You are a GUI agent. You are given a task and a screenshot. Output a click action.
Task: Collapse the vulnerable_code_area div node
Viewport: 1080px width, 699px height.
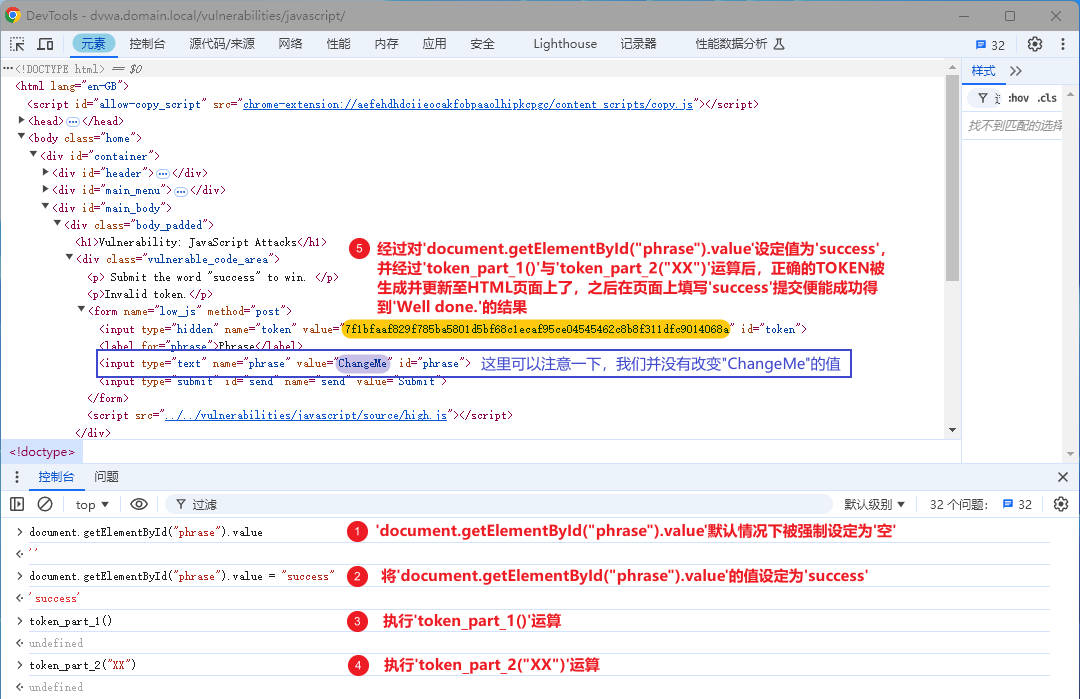click(x=69, y=258)
